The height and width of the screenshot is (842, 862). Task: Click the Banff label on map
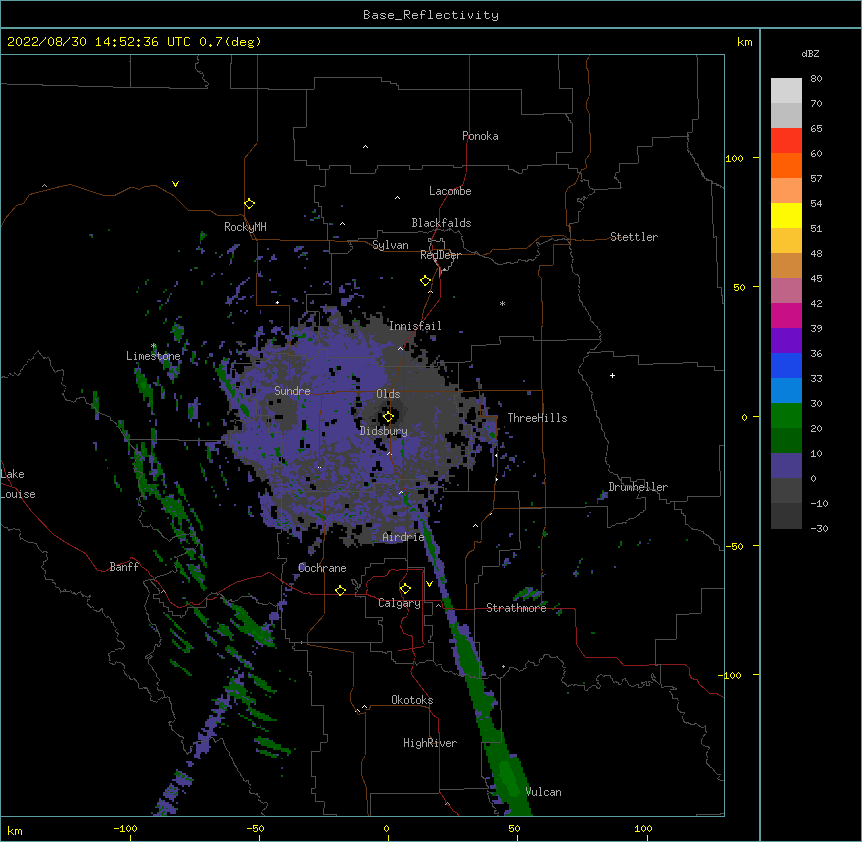pos(124,567)
